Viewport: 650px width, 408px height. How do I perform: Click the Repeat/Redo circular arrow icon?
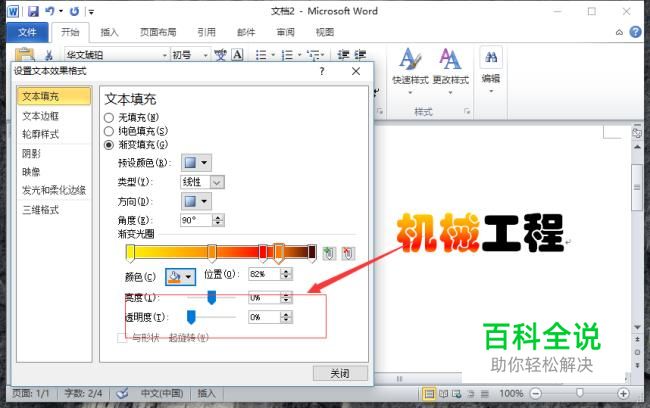pos(74,11)
